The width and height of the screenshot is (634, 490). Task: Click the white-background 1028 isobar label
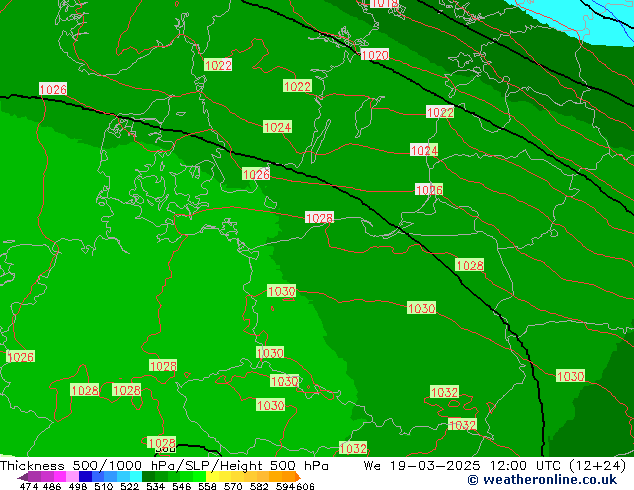point(319,218)
